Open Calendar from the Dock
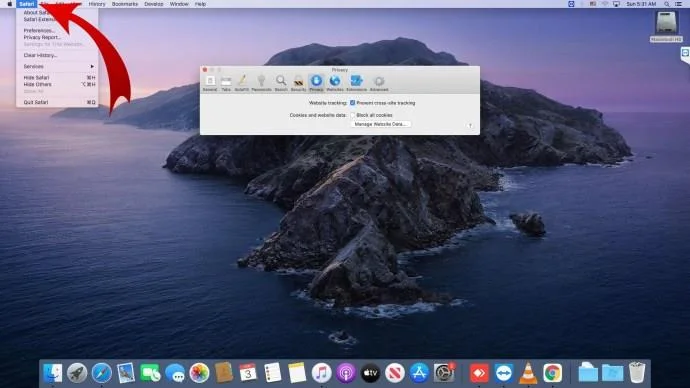 [248, 373]
